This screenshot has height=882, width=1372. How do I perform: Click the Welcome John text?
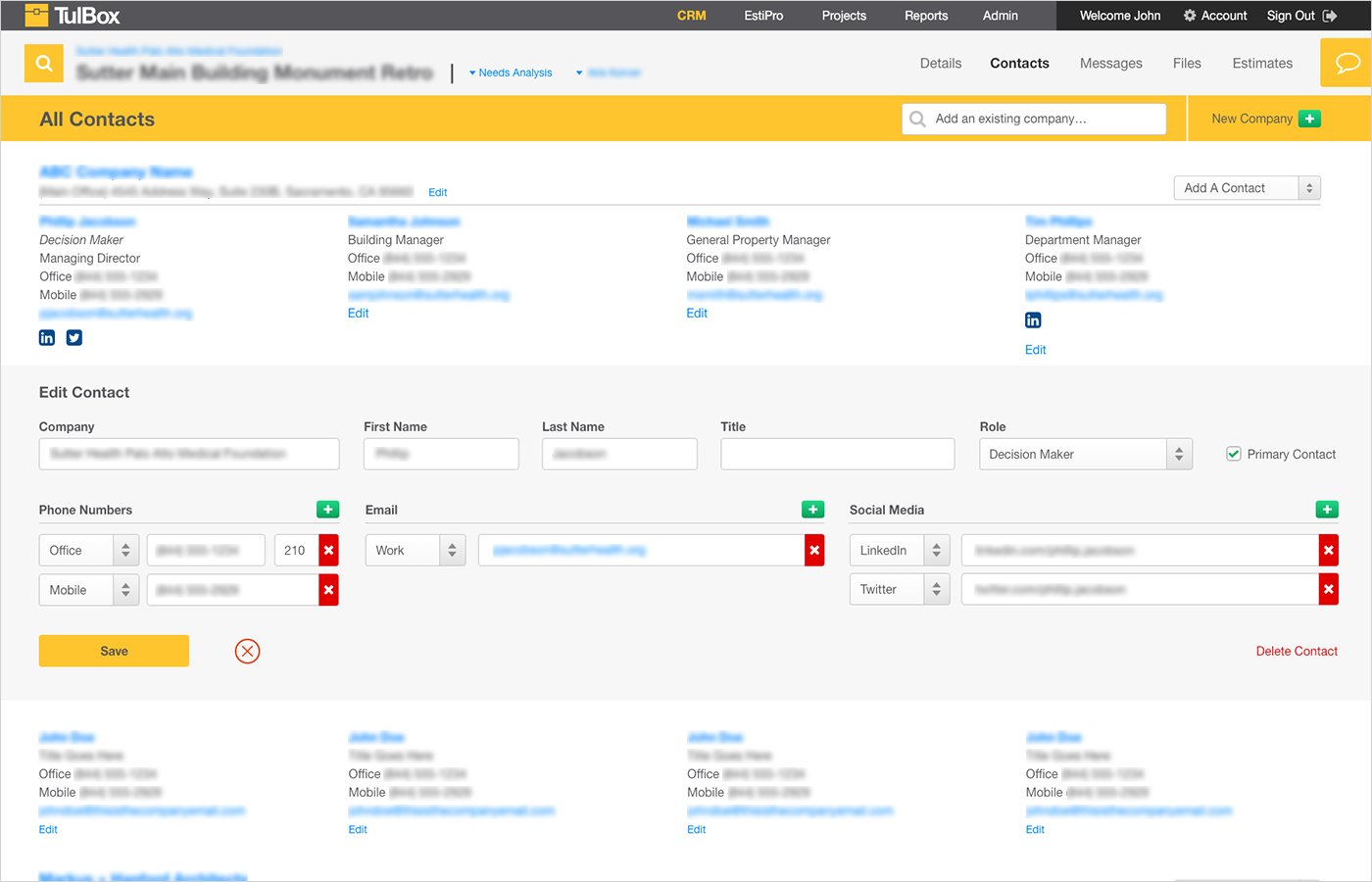(1120, 16)
